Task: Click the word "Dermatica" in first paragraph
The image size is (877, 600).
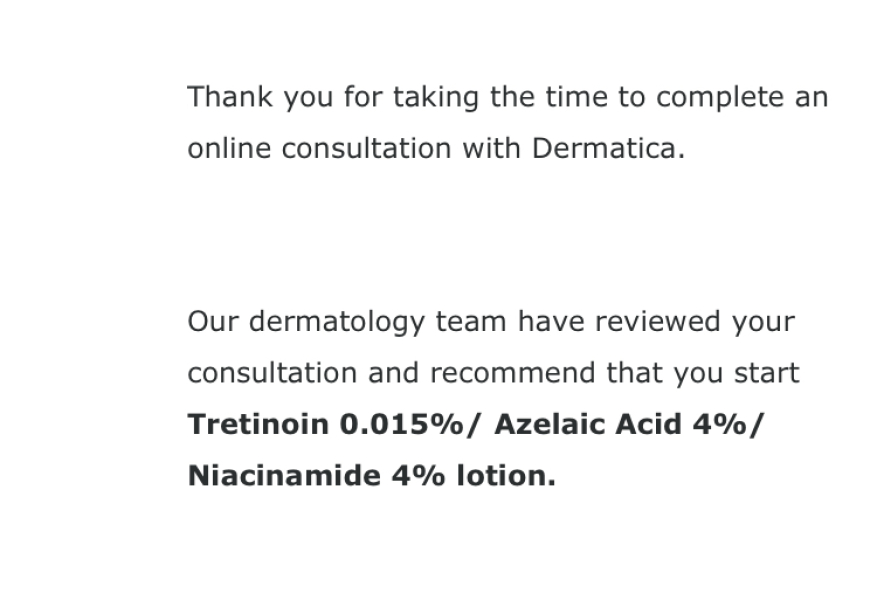Action: point(607,148)
